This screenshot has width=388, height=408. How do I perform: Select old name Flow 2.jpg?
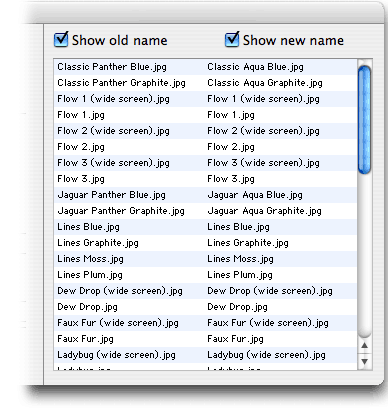[81, 147]
